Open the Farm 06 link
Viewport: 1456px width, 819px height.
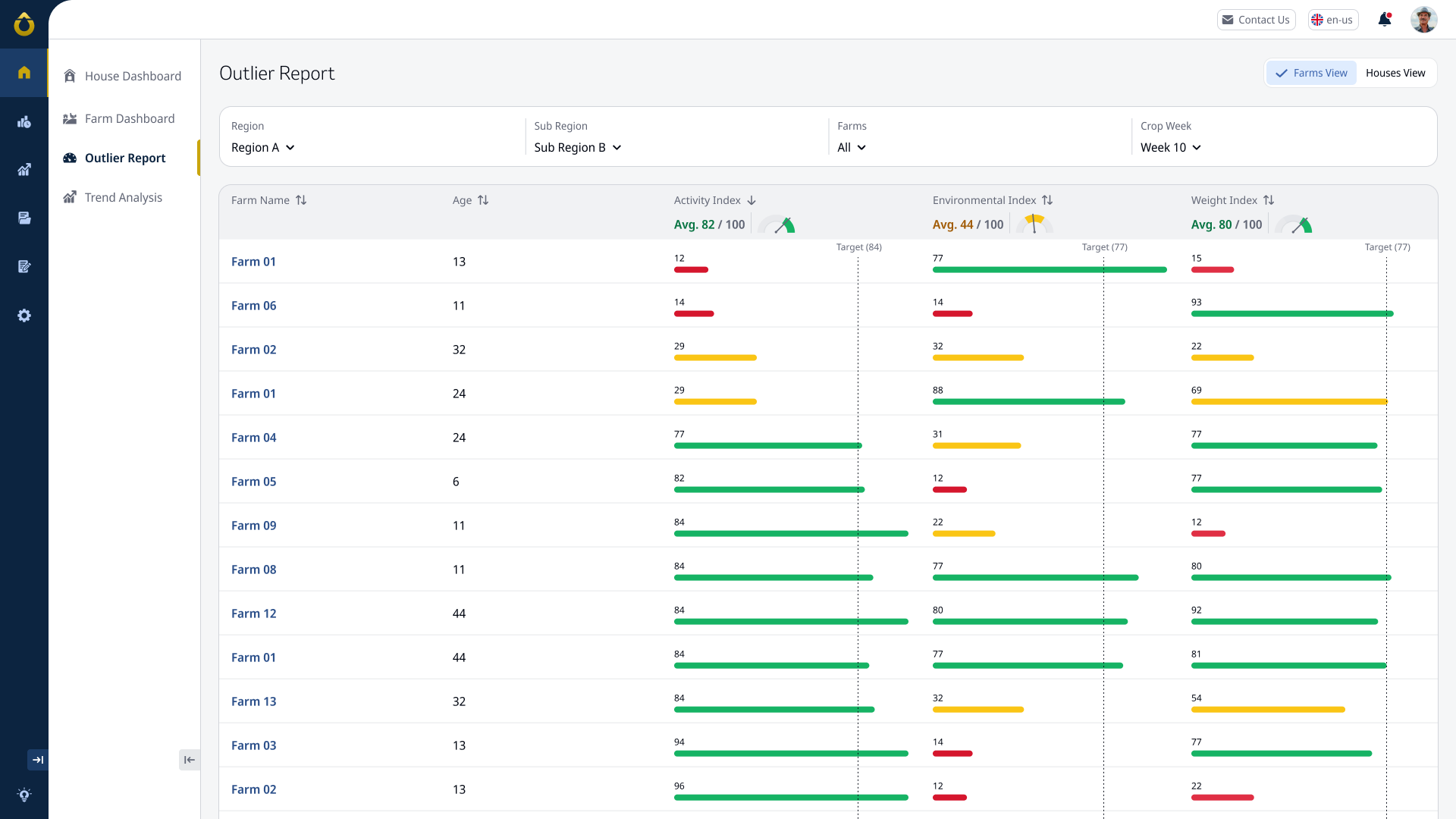253,306
